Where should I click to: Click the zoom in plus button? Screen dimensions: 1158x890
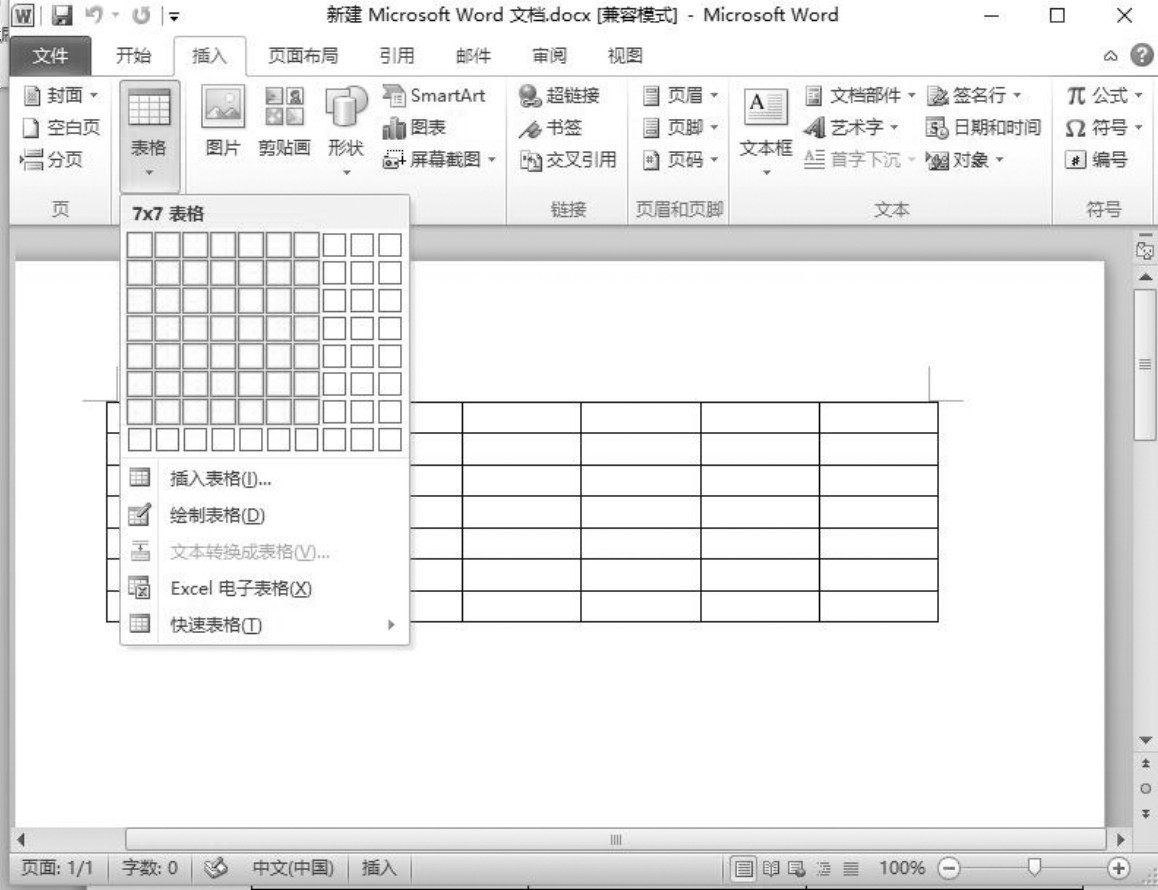click(x=1118, y=868)
